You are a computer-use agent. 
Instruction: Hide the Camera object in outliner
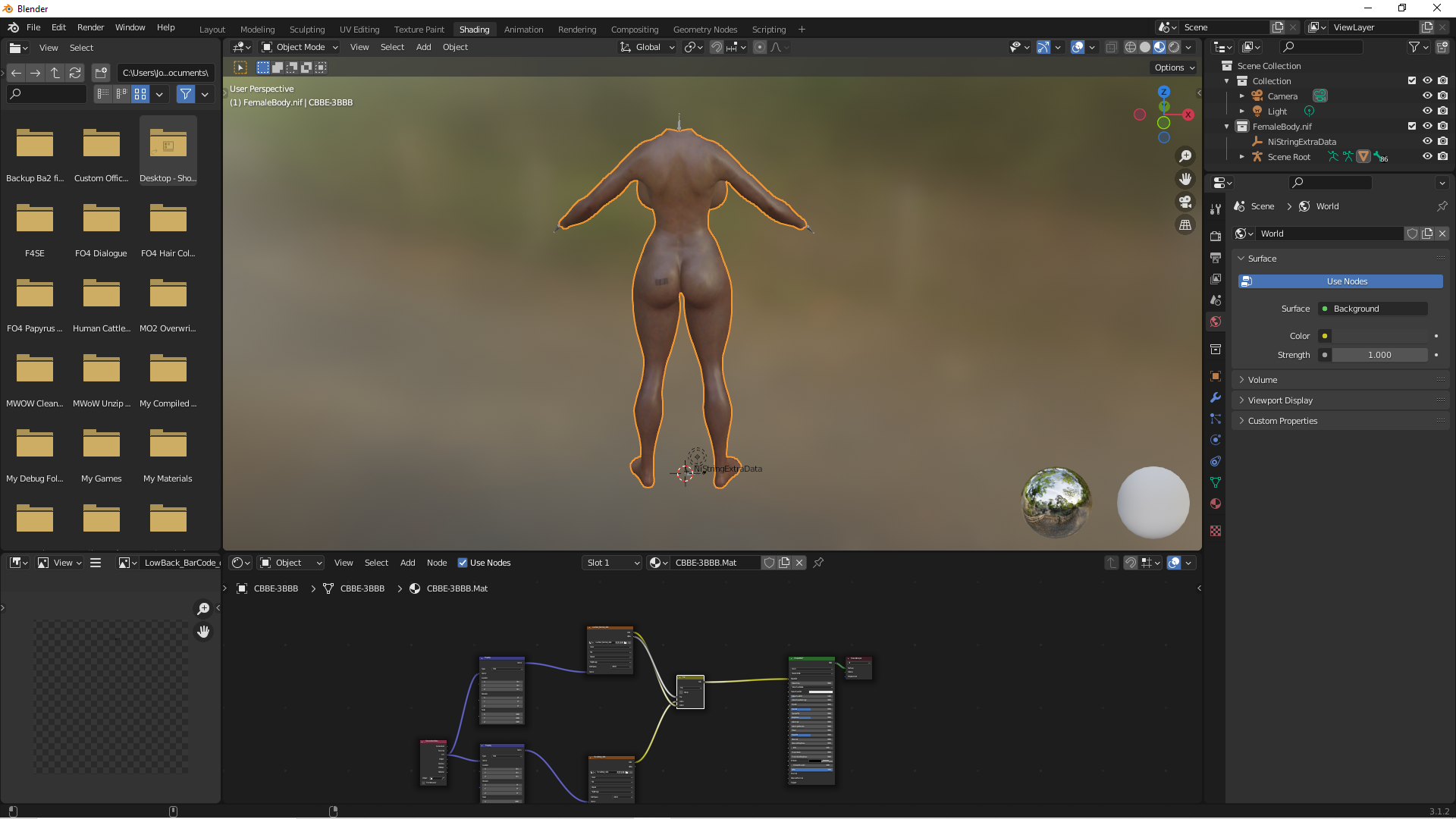(x=1427, y=96)
